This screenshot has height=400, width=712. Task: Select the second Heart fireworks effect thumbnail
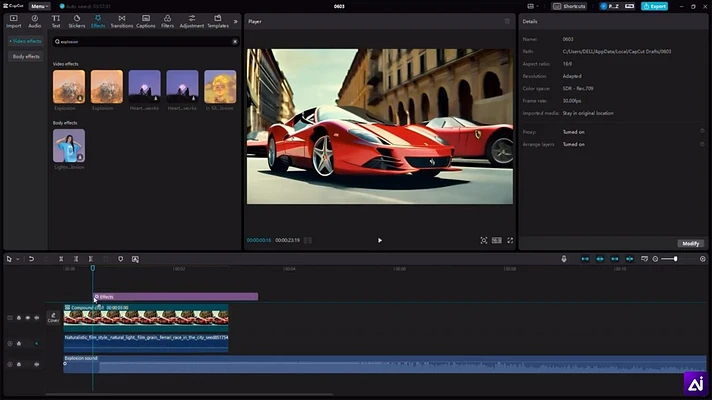coord(182,87)
